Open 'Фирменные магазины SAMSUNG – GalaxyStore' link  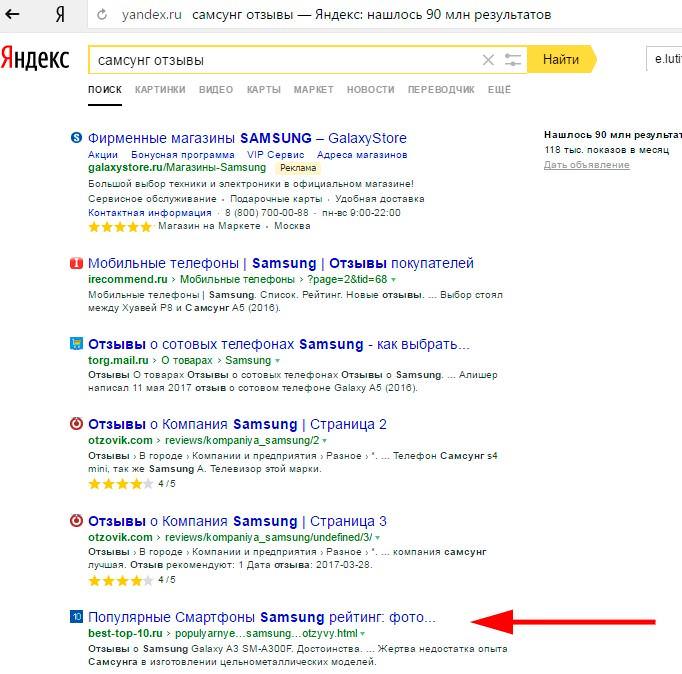pyautogui.click(x=247, y=138)
